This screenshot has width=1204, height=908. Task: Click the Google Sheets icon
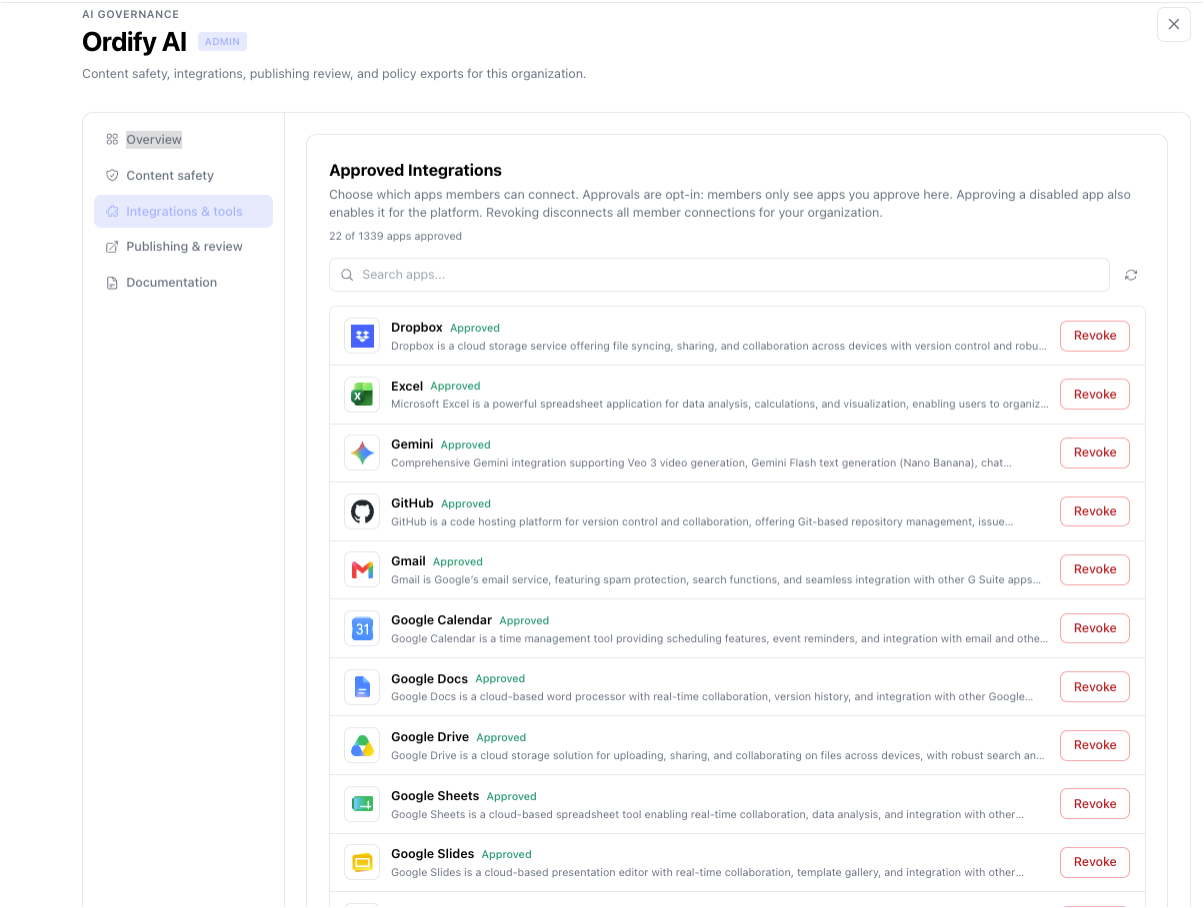point(362,804)
